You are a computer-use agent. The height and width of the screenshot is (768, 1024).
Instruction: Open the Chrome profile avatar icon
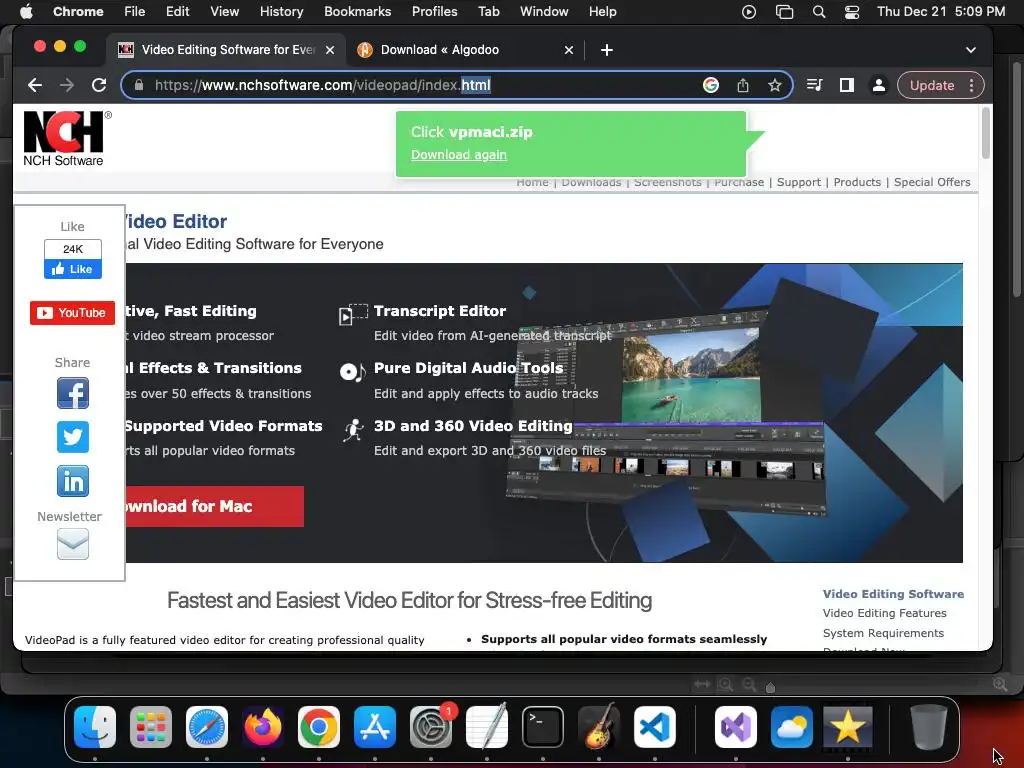(879, 85)
